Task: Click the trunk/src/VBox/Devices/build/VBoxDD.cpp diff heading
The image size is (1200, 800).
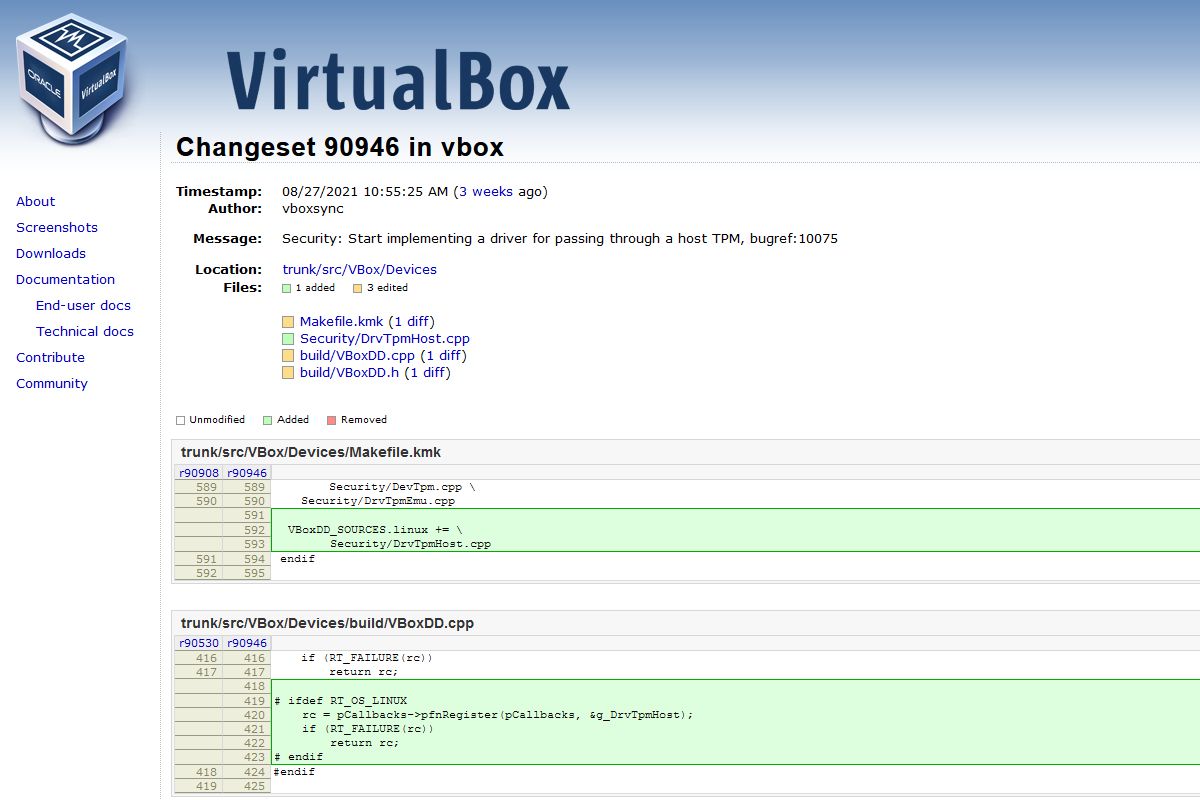Action: point(327,623)
